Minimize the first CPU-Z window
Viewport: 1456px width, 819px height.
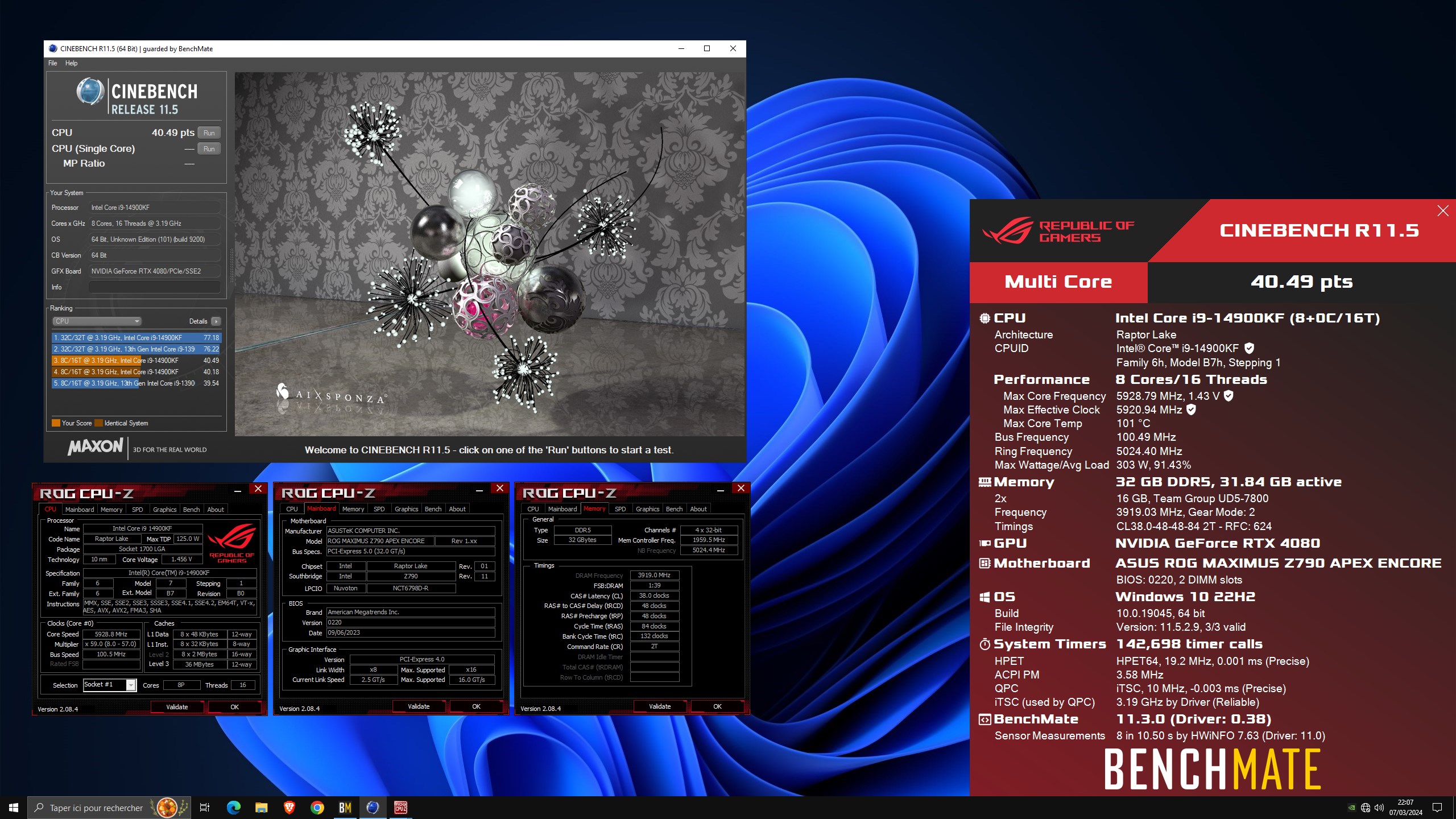[238, 490]
